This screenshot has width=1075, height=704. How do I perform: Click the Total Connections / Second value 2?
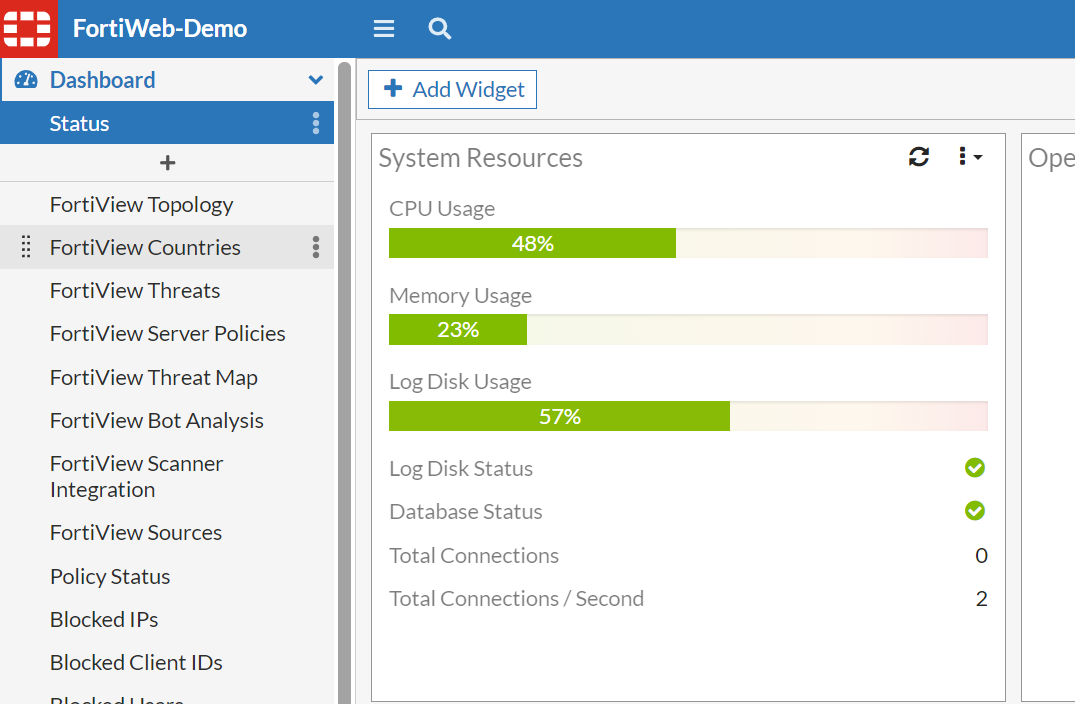click(x=981, y=598)
